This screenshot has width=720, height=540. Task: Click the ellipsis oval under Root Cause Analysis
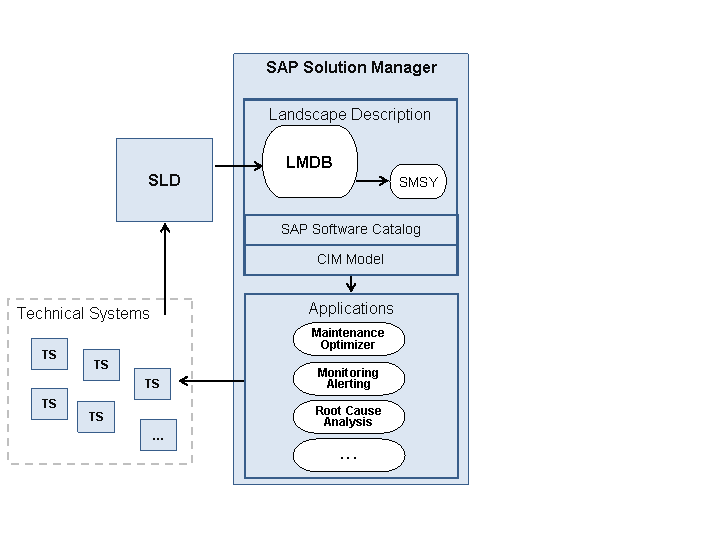(x=348, y=456)
